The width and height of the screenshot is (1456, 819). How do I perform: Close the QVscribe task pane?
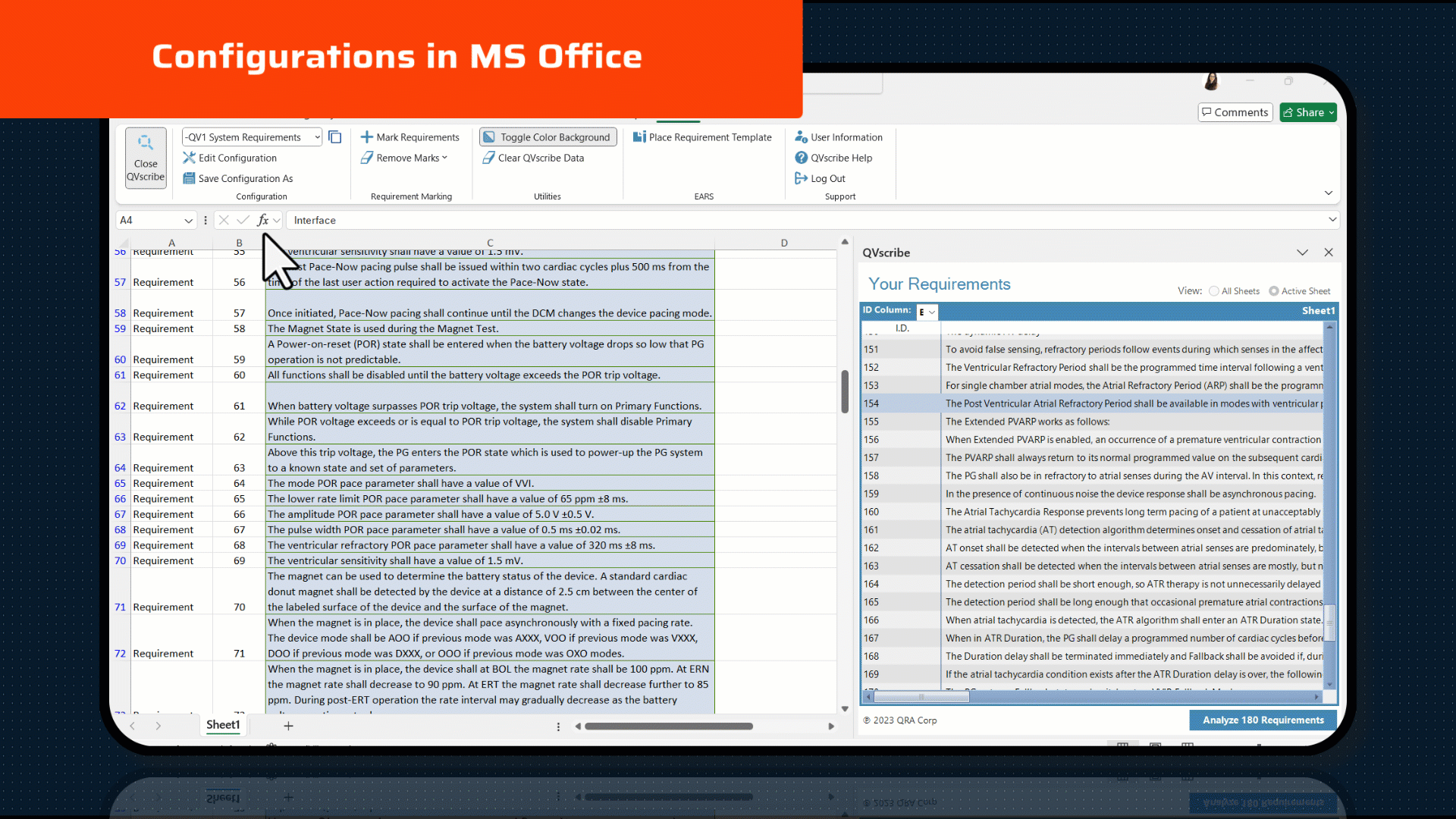1329,253
